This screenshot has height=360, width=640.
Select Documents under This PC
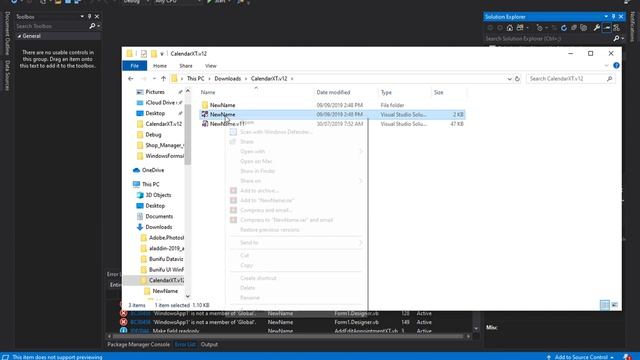tap(159, 216)
